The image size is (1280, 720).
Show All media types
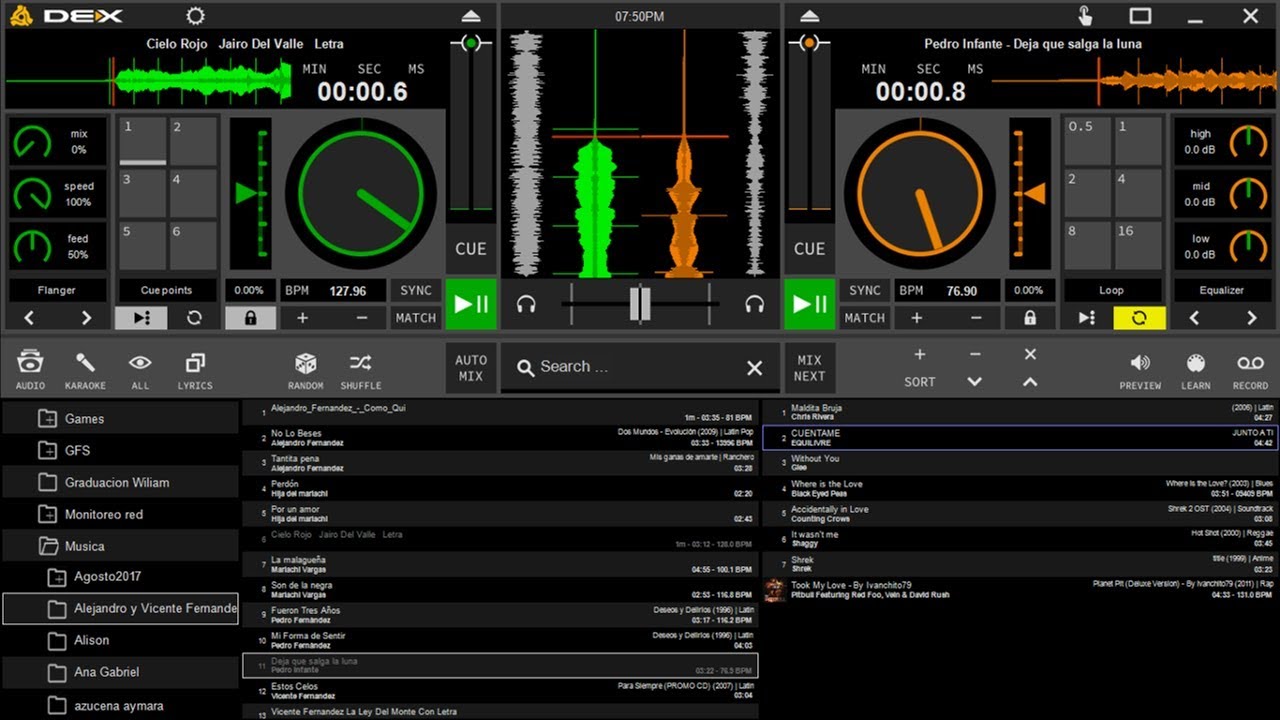click(x=140, y=368)
